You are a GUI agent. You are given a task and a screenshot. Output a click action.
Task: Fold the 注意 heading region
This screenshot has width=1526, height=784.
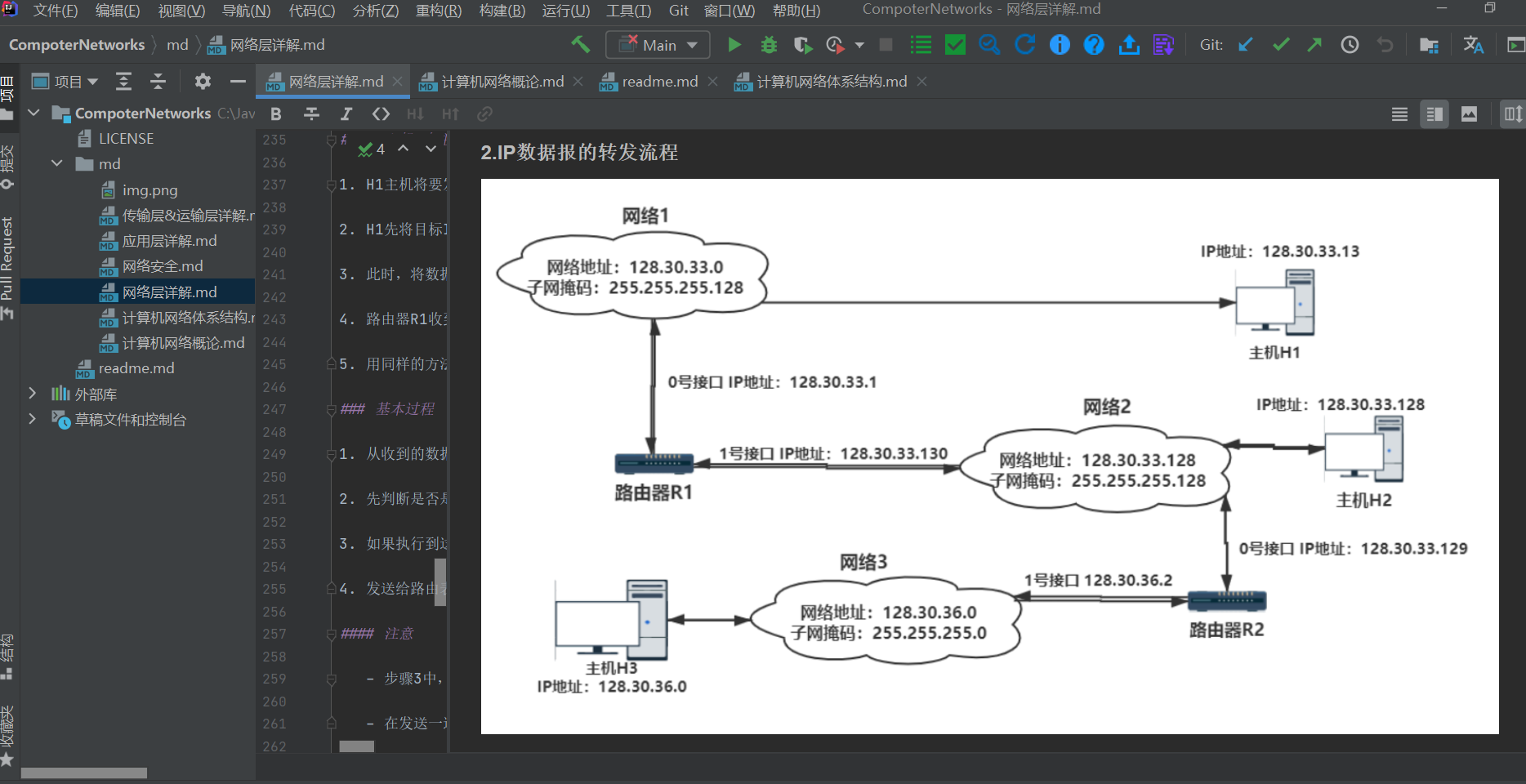[x=331, y=634]
